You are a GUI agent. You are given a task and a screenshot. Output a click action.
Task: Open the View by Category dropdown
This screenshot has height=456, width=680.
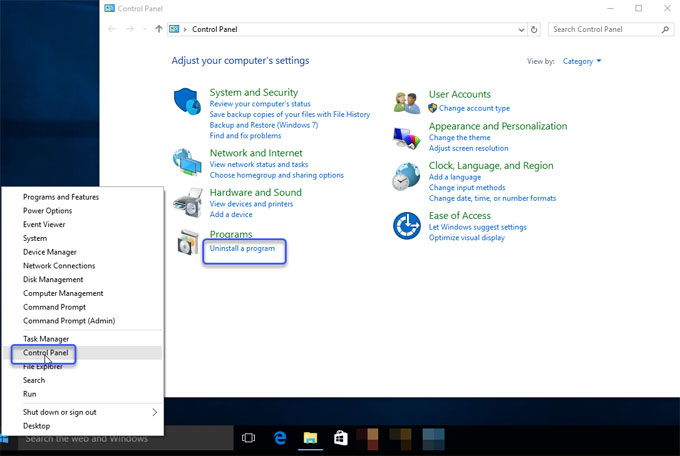tap(582, 61)
